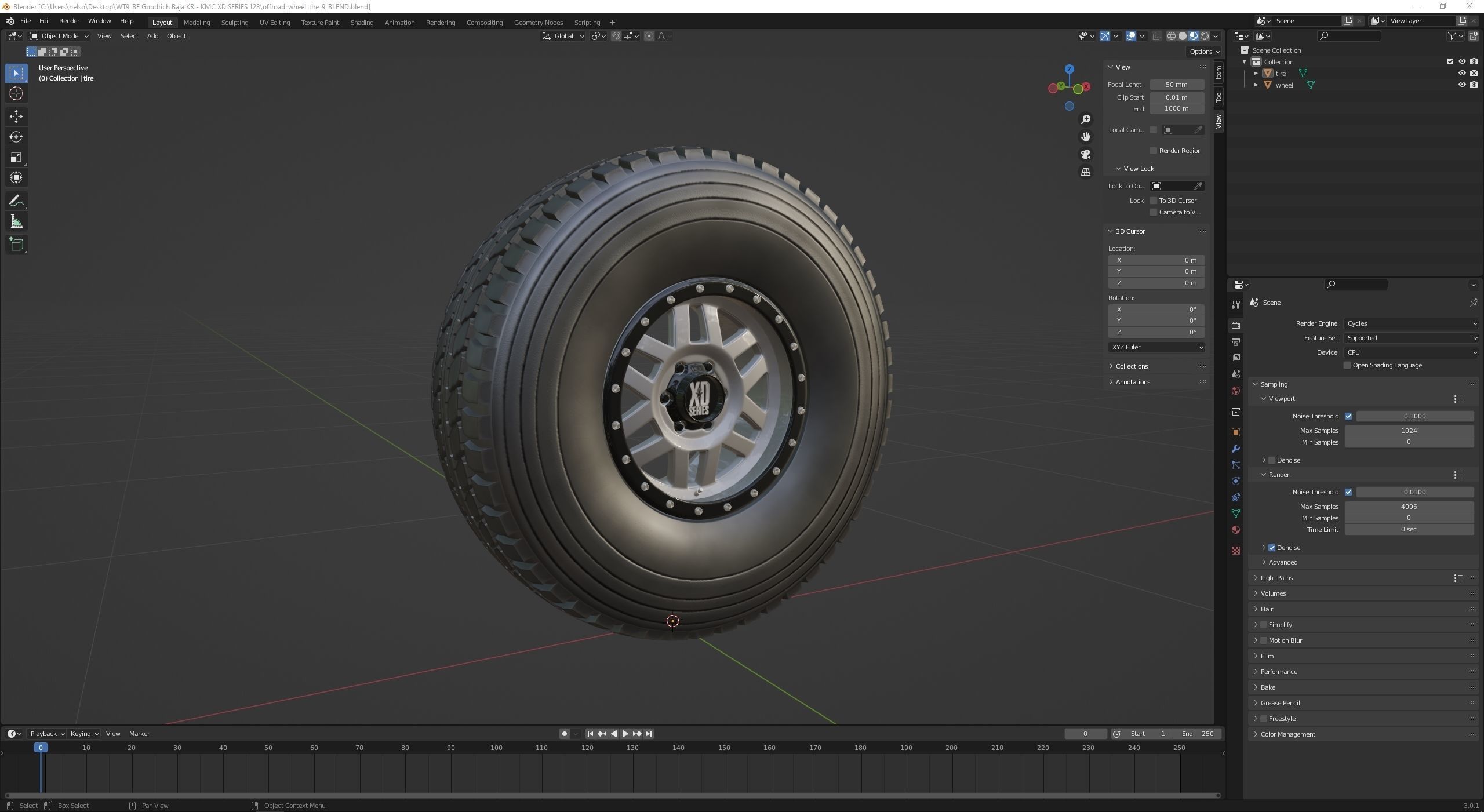Play the animation forward

pyautogui.click(x=625, y=734)
